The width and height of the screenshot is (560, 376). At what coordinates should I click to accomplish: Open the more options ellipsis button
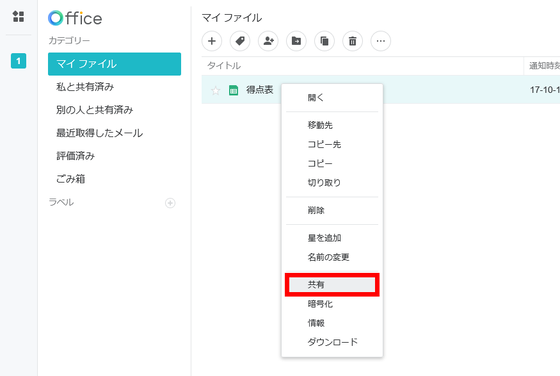coord(381,41)
